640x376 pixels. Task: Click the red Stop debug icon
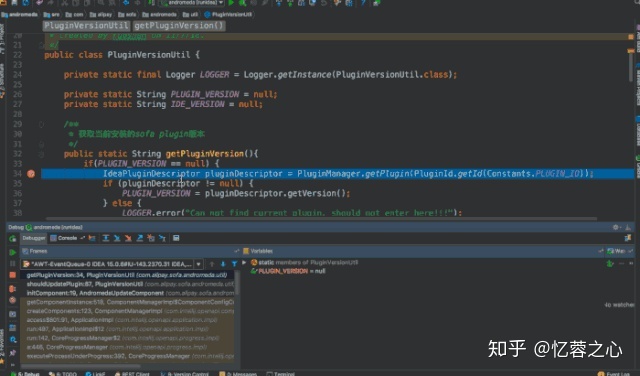tap(13, 275)
